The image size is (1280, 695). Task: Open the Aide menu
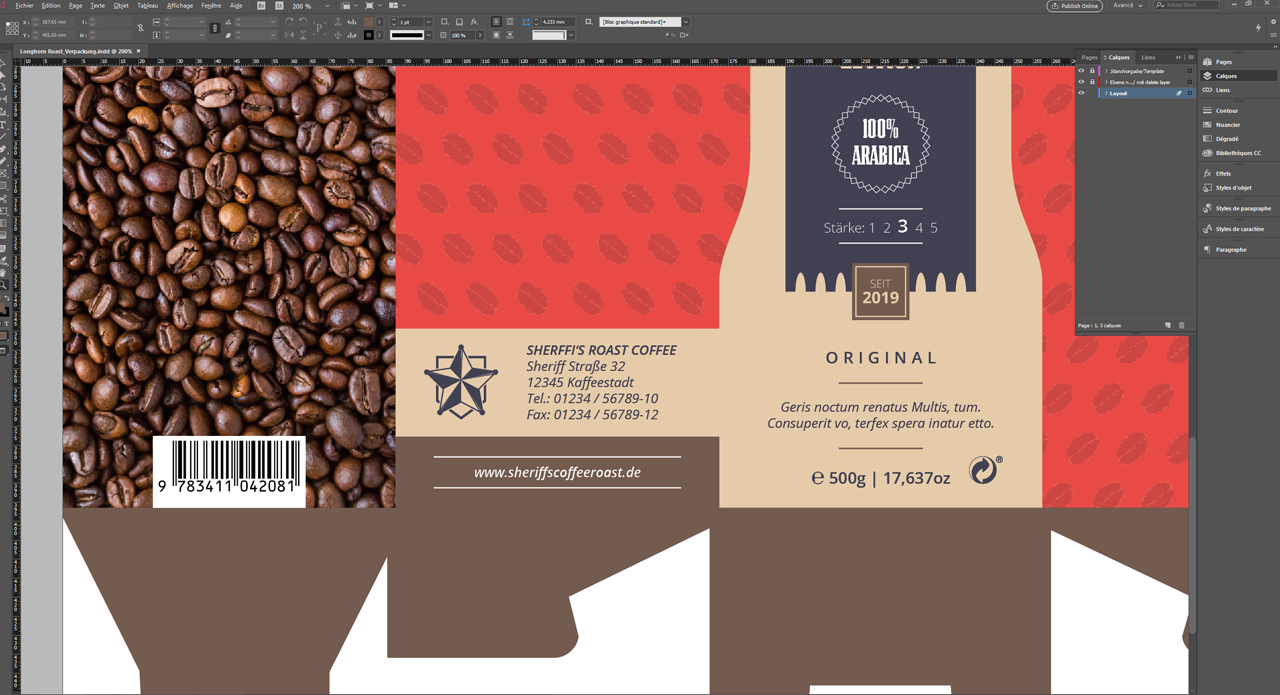(x=236, y=6)
